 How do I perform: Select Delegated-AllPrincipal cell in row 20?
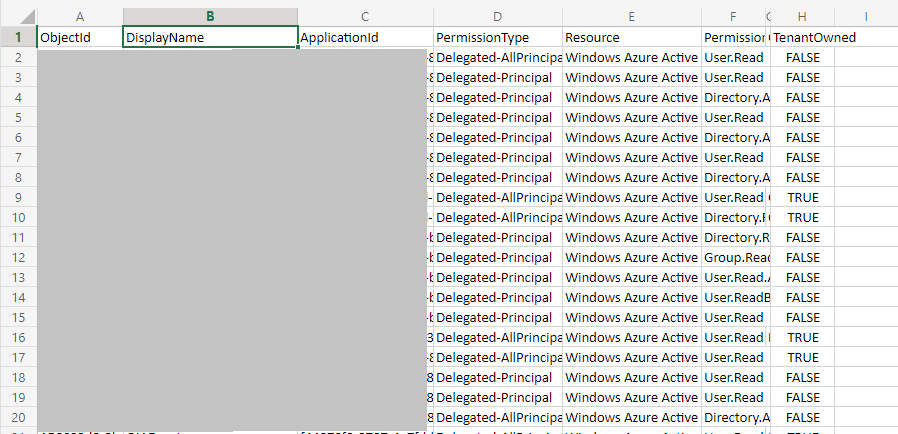[x=498, y=417]
